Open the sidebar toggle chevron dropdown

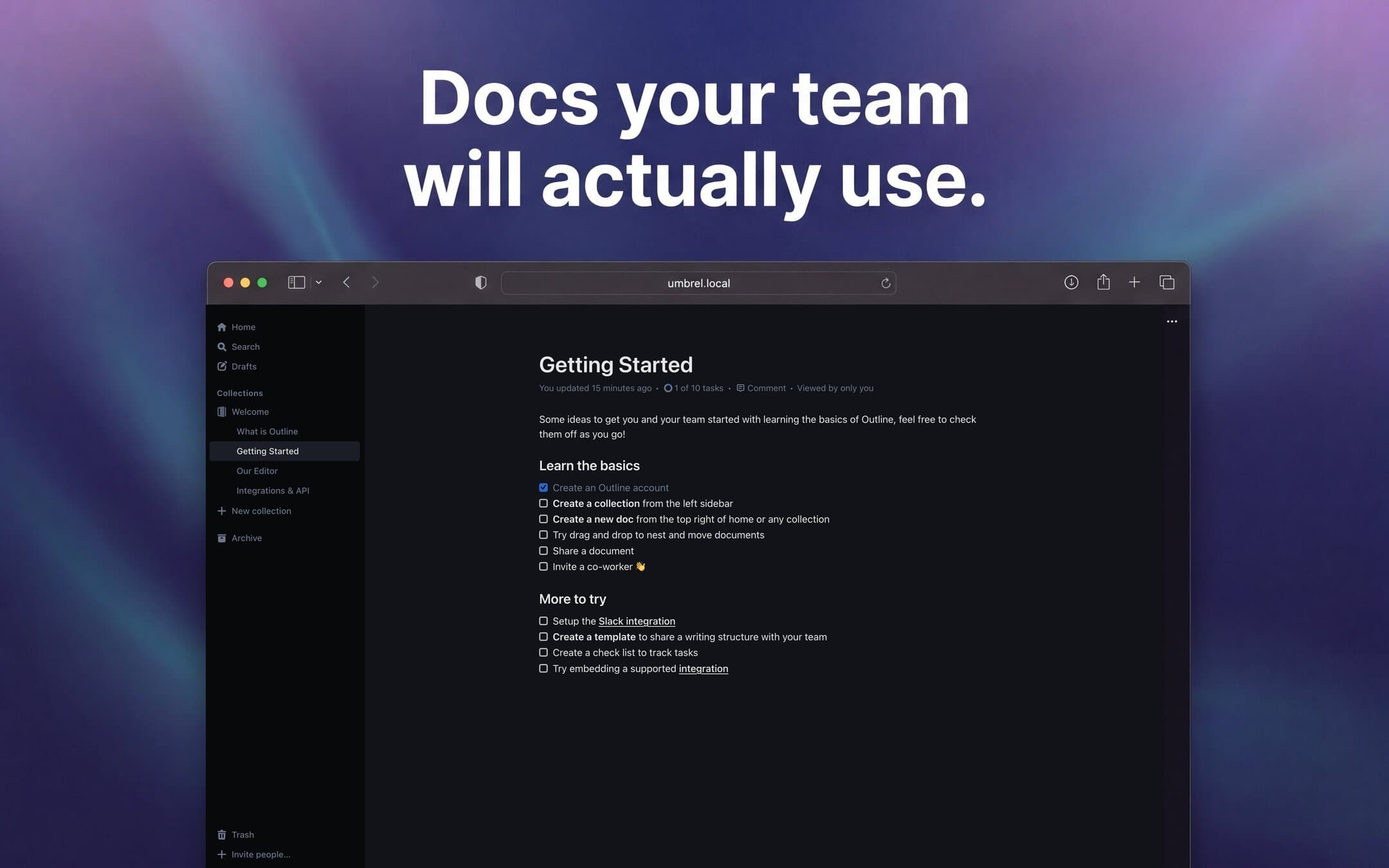coord(319,282)
